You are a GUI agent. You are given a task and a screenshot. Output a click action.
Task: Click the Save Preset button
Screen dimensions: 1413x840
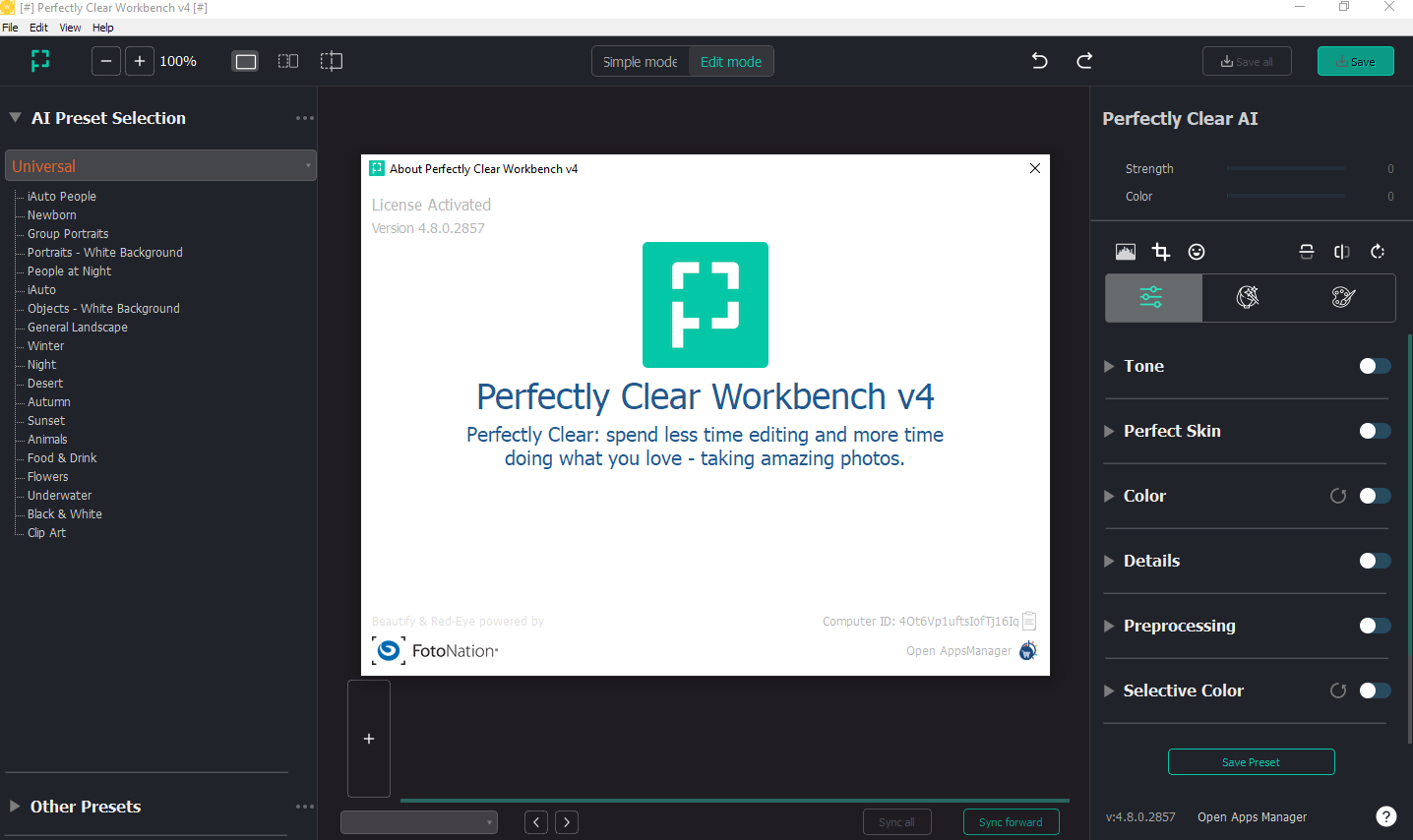click(x=1251, y=762)
